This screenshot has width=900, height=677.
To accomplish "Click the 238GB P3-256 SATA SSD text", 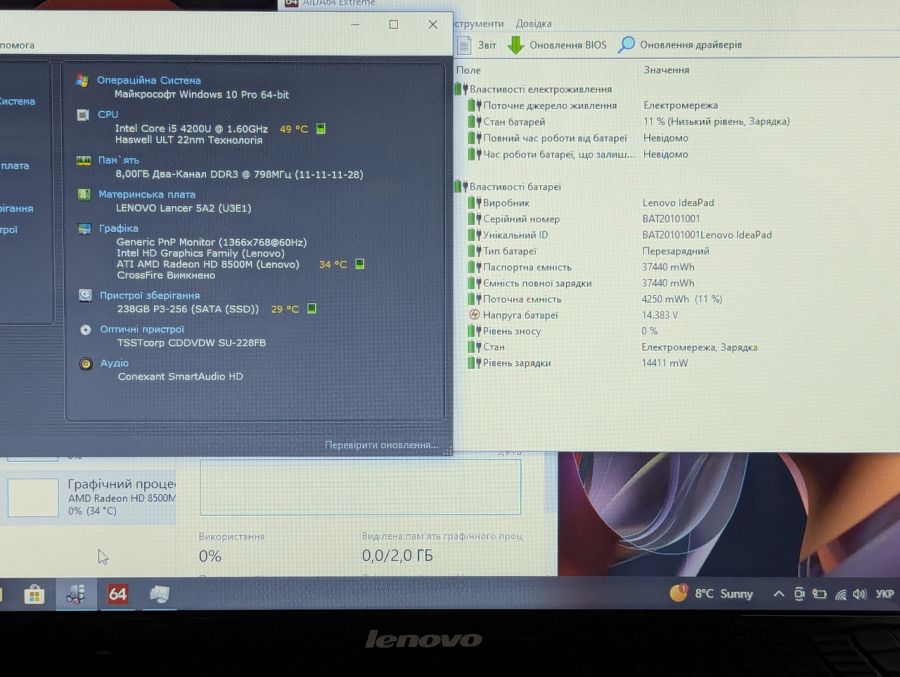I will click(188, 309).
